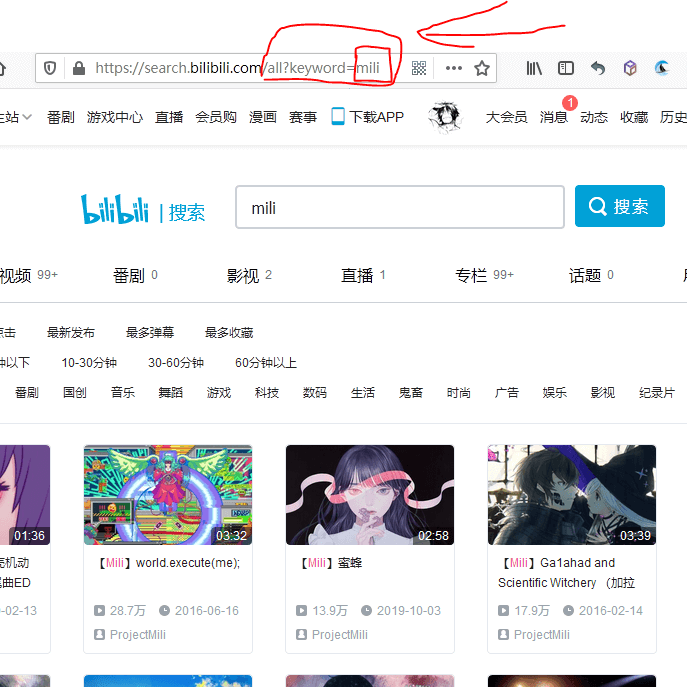Switch to 专栏 99+ results tab
The image size is (687, 687).
point(484,276)
